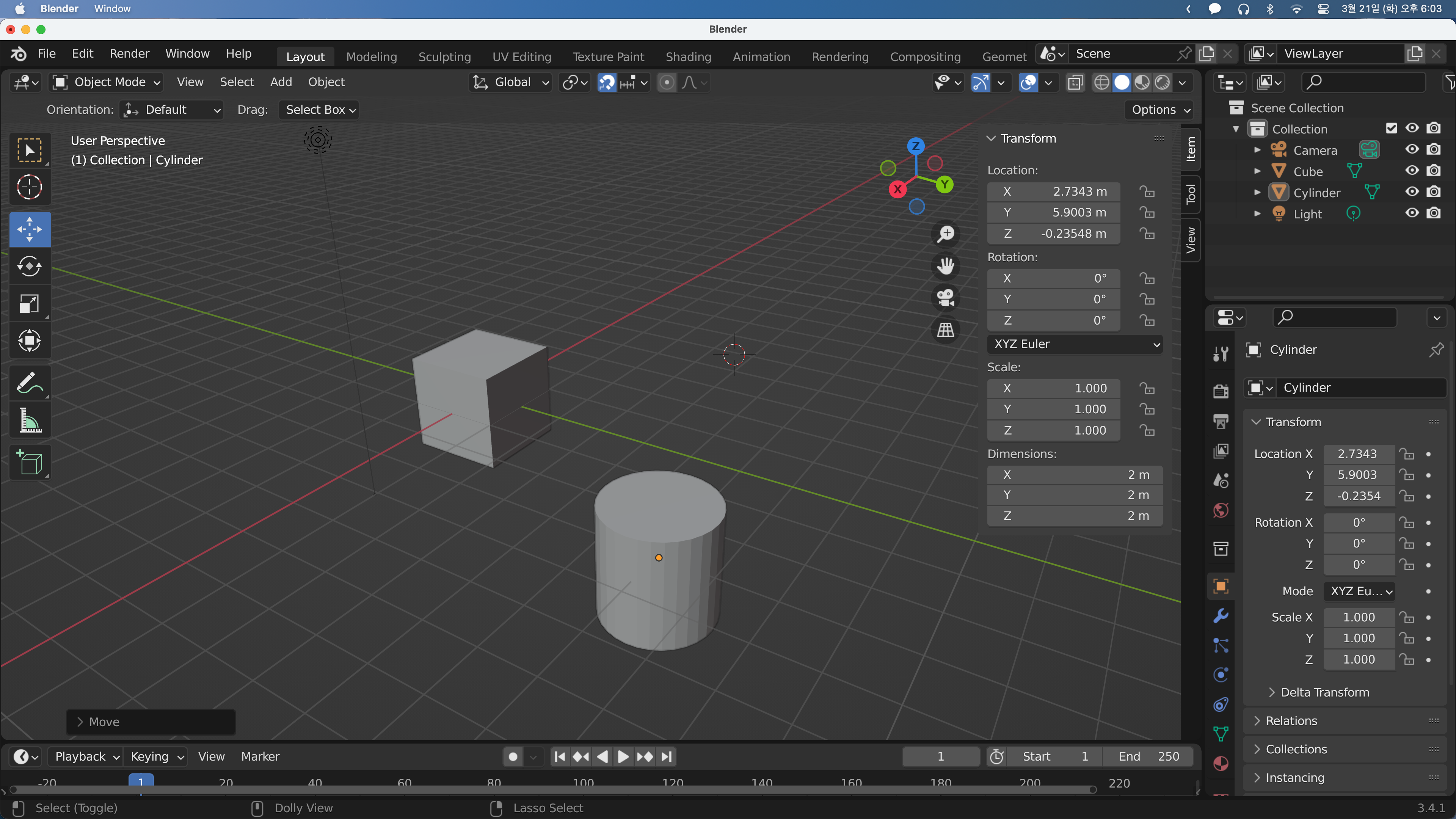Select solid viewport shading mode
This screenshot has height=819, width=1456.
(x=1122, y=83)
